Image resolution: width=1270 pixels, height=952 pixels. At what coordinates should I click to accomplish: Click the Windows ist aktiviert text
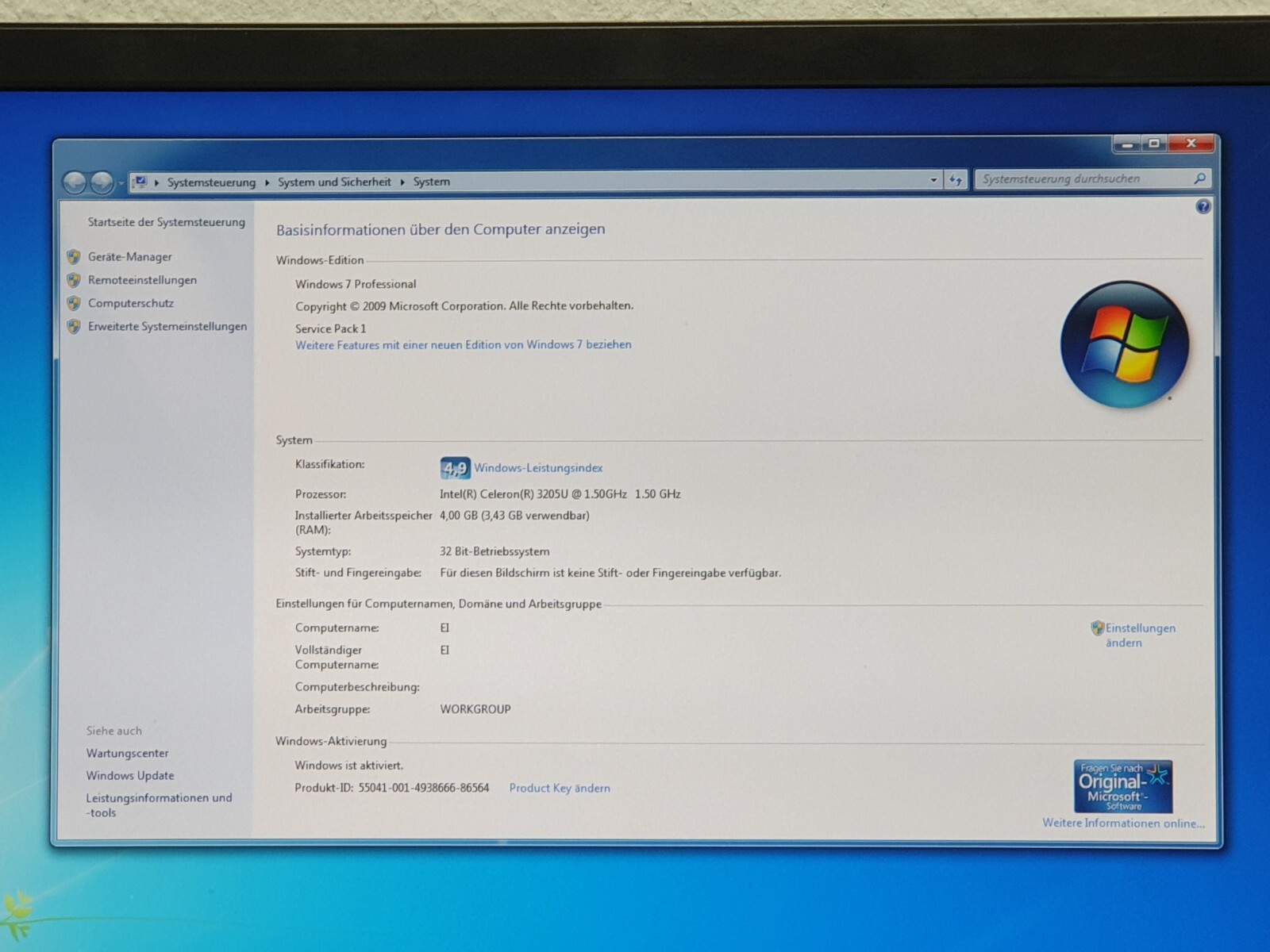[x=349, y=766]
